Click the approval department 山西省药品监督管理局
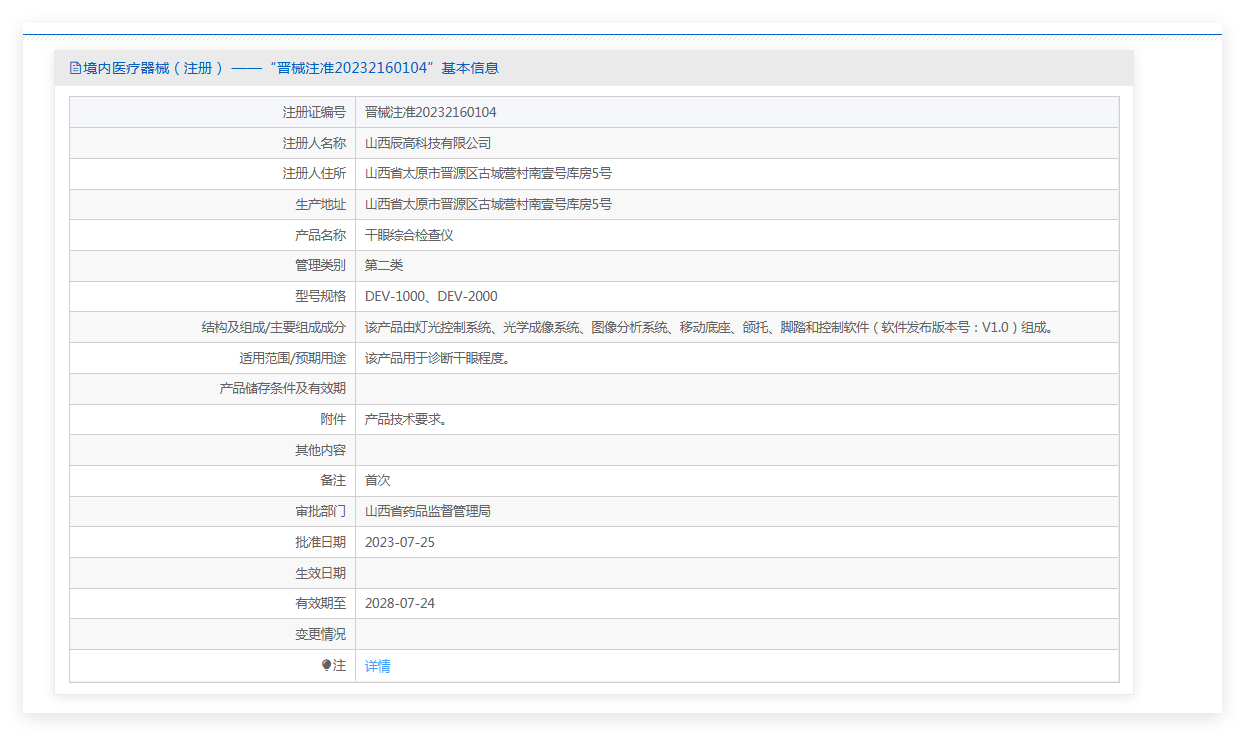 [x=428, y=512]
